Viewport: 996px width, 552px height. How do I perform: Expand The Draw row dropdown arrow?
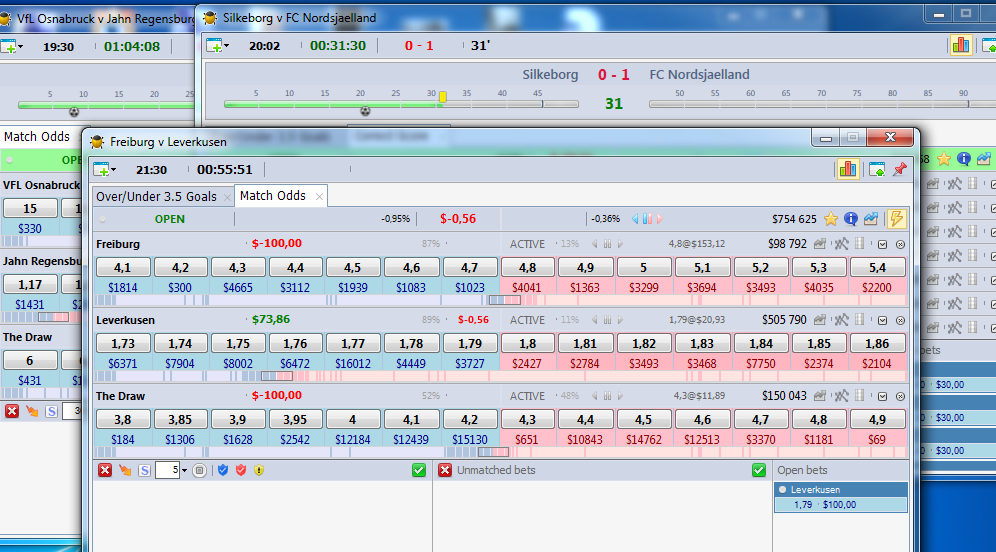[882, 396]
